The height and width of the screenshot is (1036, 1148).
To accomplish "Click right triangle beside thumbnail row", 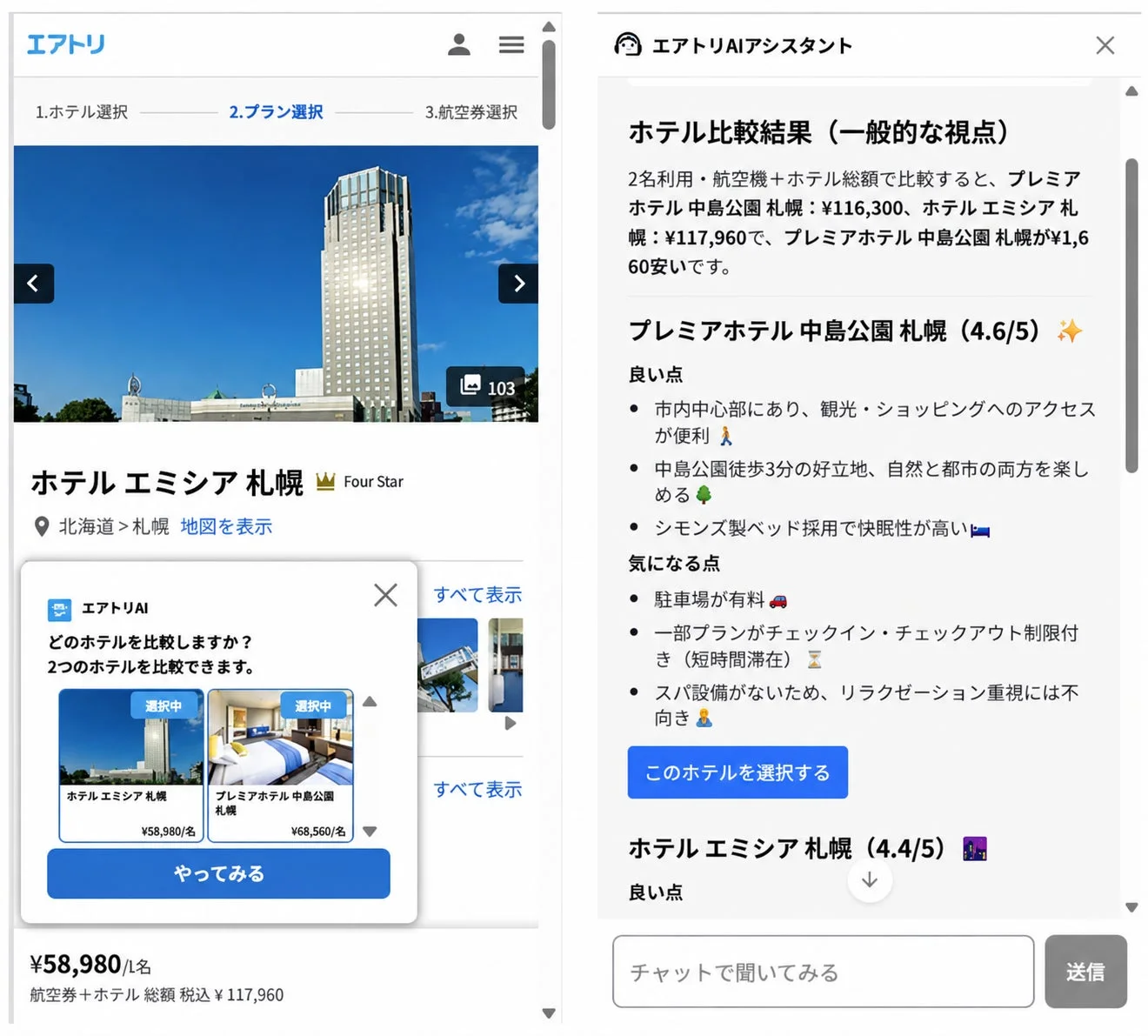I will tap(511, 723).
